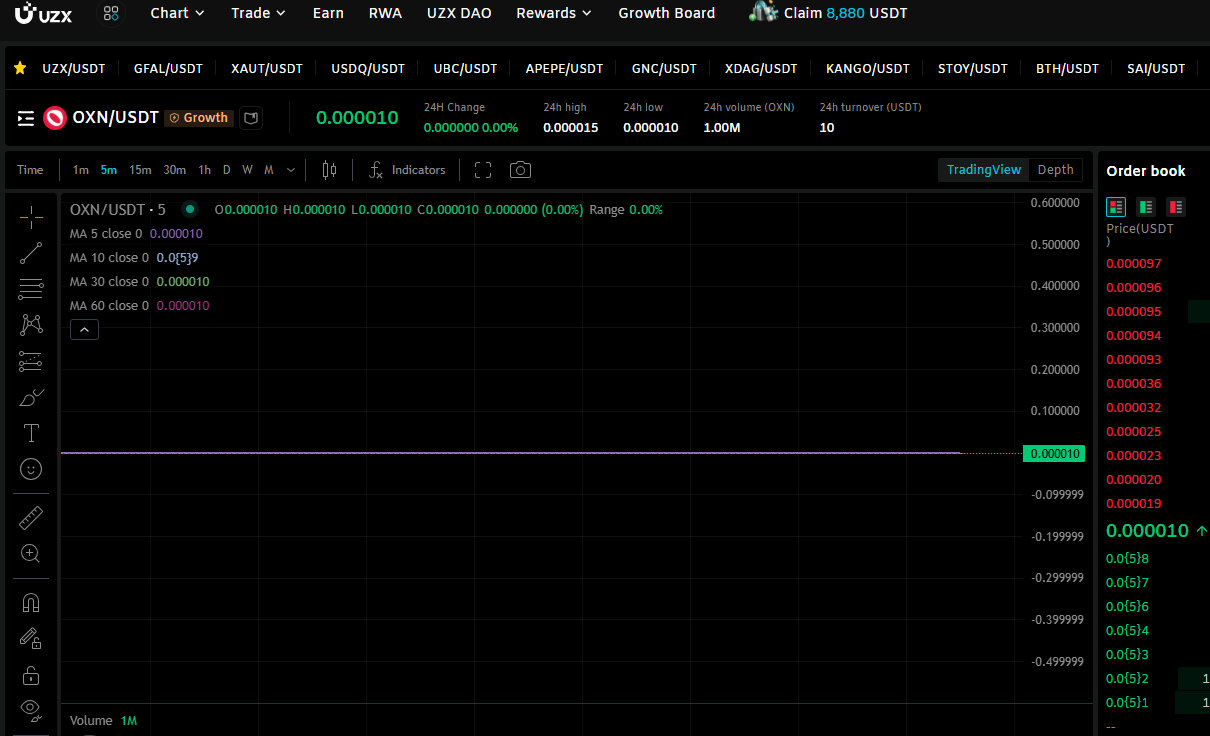Image resolution: width=1210 pixels, height=736 pixels.
Task: Toggle the lock all drawings padlock
Action: point(30,673)
